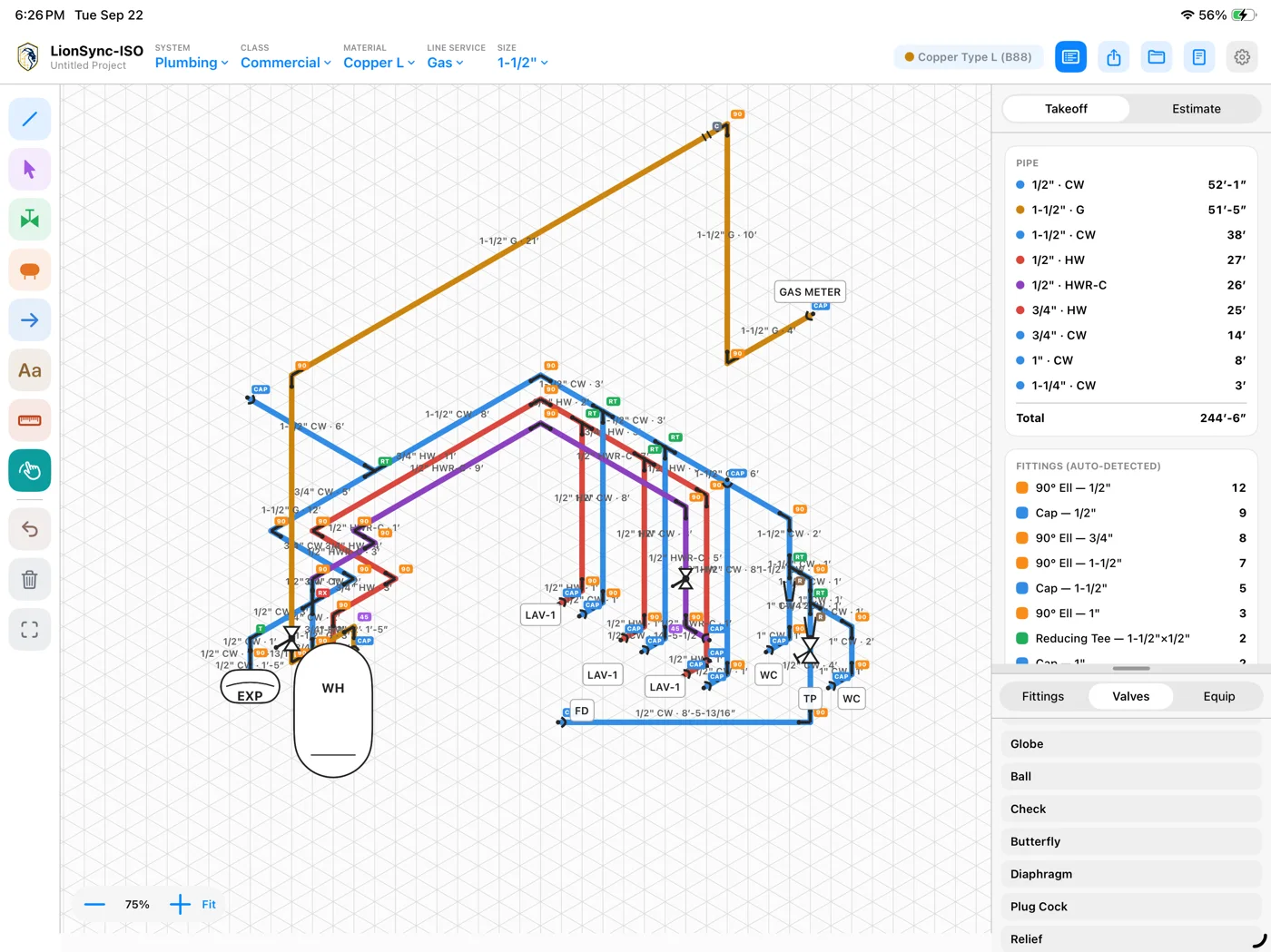Choose the Globe valve option
The image size is (1271, 952).
1131,744
